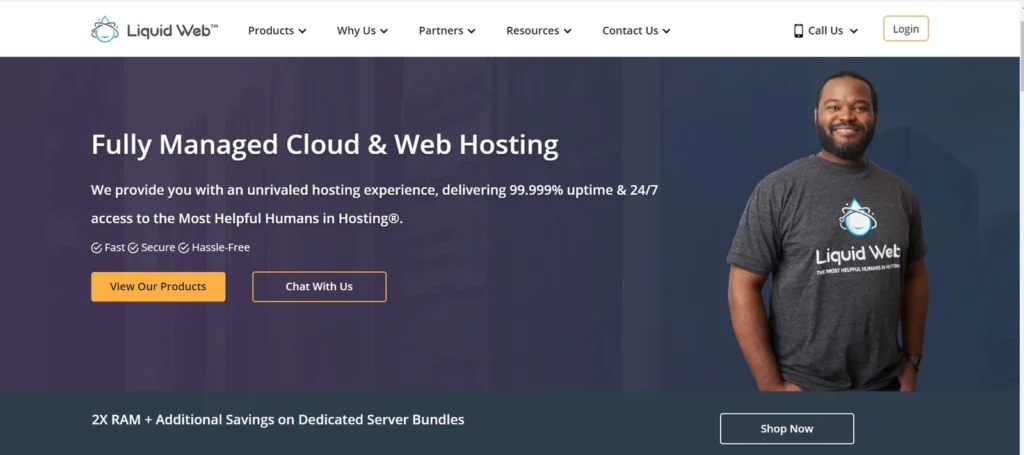This screenshot has height=455, width=1024.
Task: Open the Contact Us menu
Action: pos(636,31)
